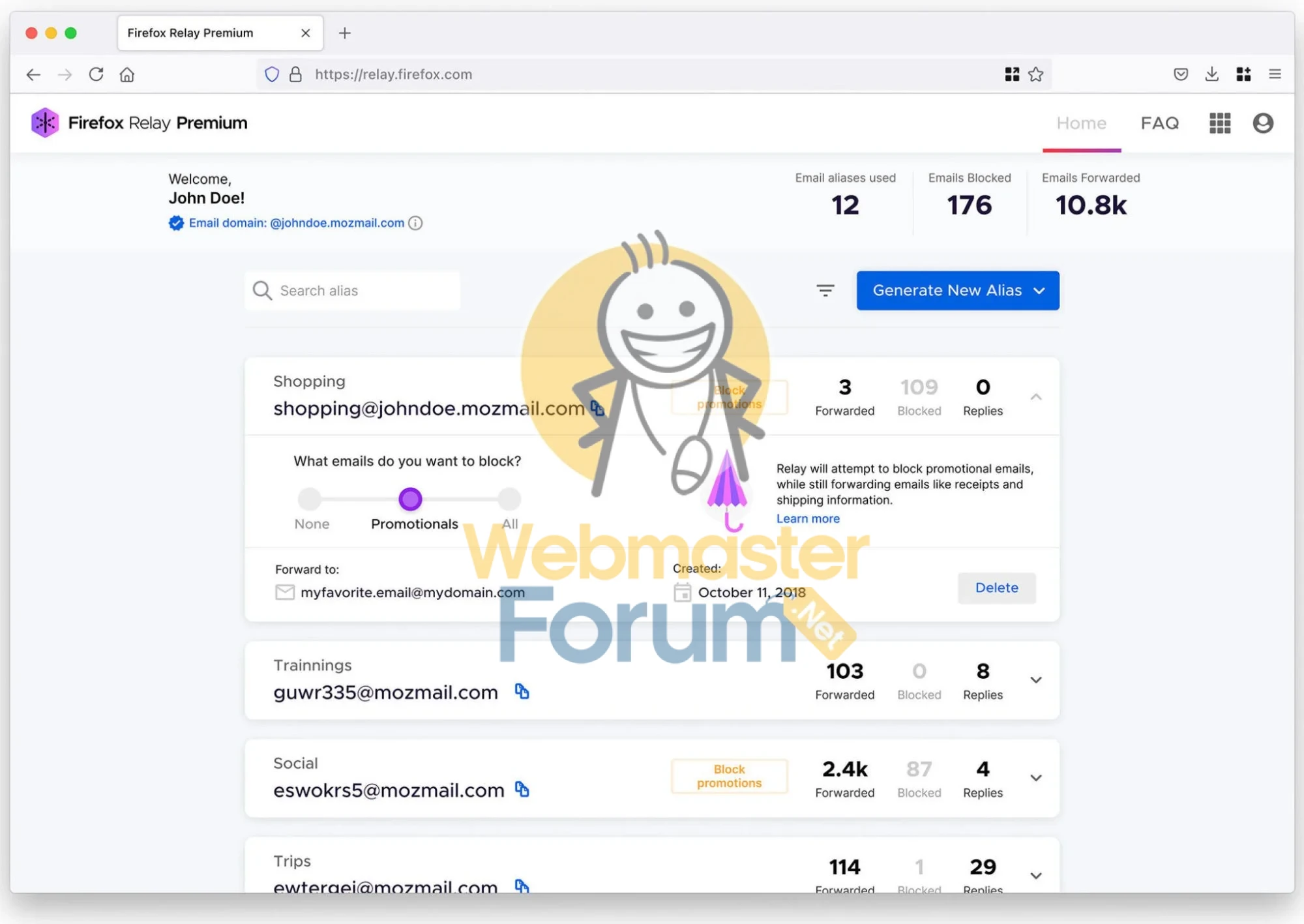Click the info icon next to the email domain
This screenshot has height=924, width=1304.
click(416, 223)
